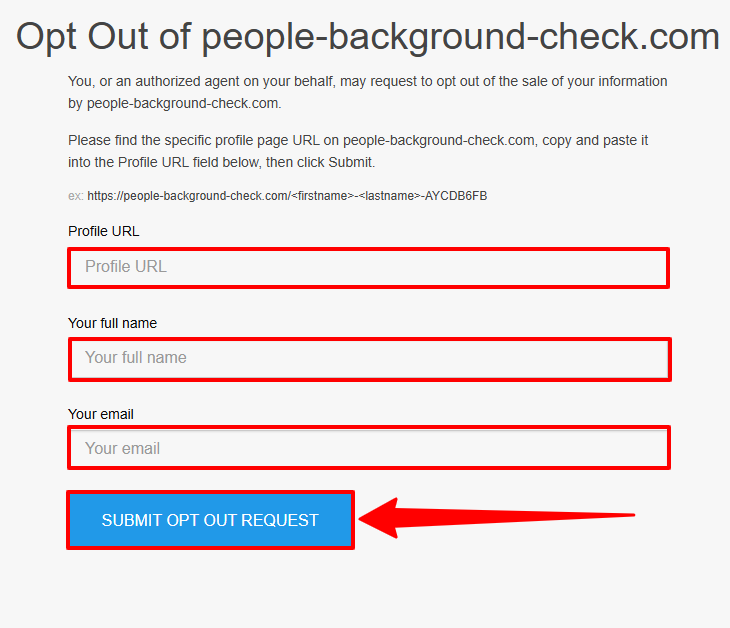Viewport: 730px width, 628px height.
Task: Click the gray "ex:" prefix text
Action: coord(75,196)
